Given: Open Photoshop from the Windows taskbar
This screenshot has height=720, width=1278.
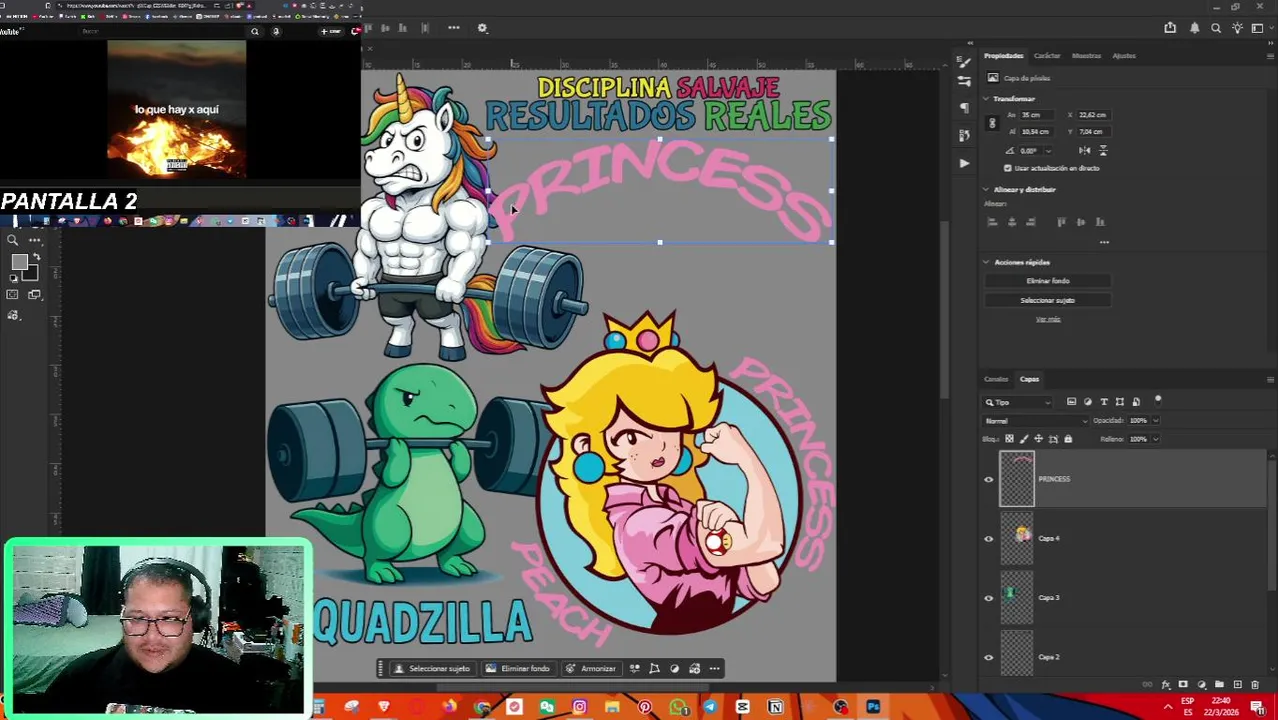Looking at the screenshot, I should tap(873, 707).
